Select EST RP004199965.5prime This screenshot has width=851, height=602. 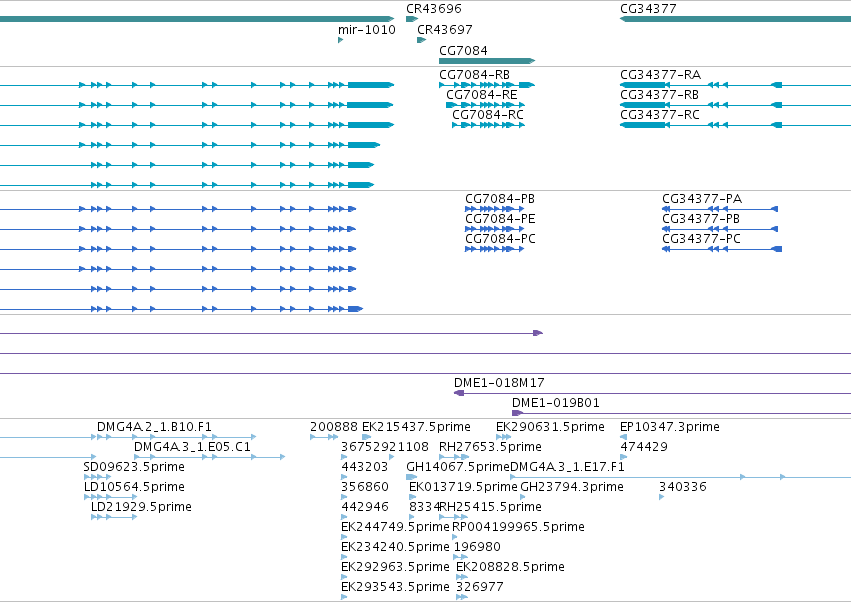point(518,527)
